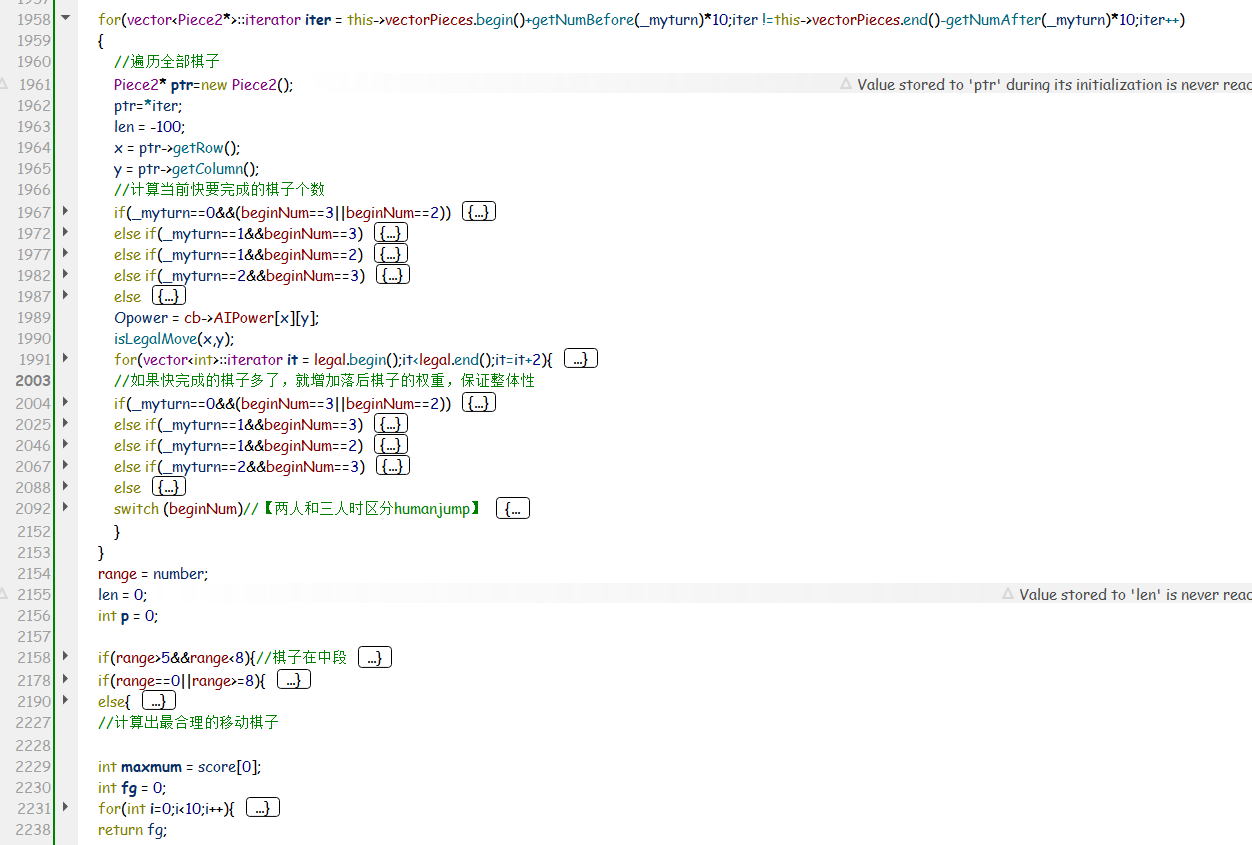Click the comment '//遍历全部棋子'
This screenshot has height=845, width=1252.
tap(167, 62)
